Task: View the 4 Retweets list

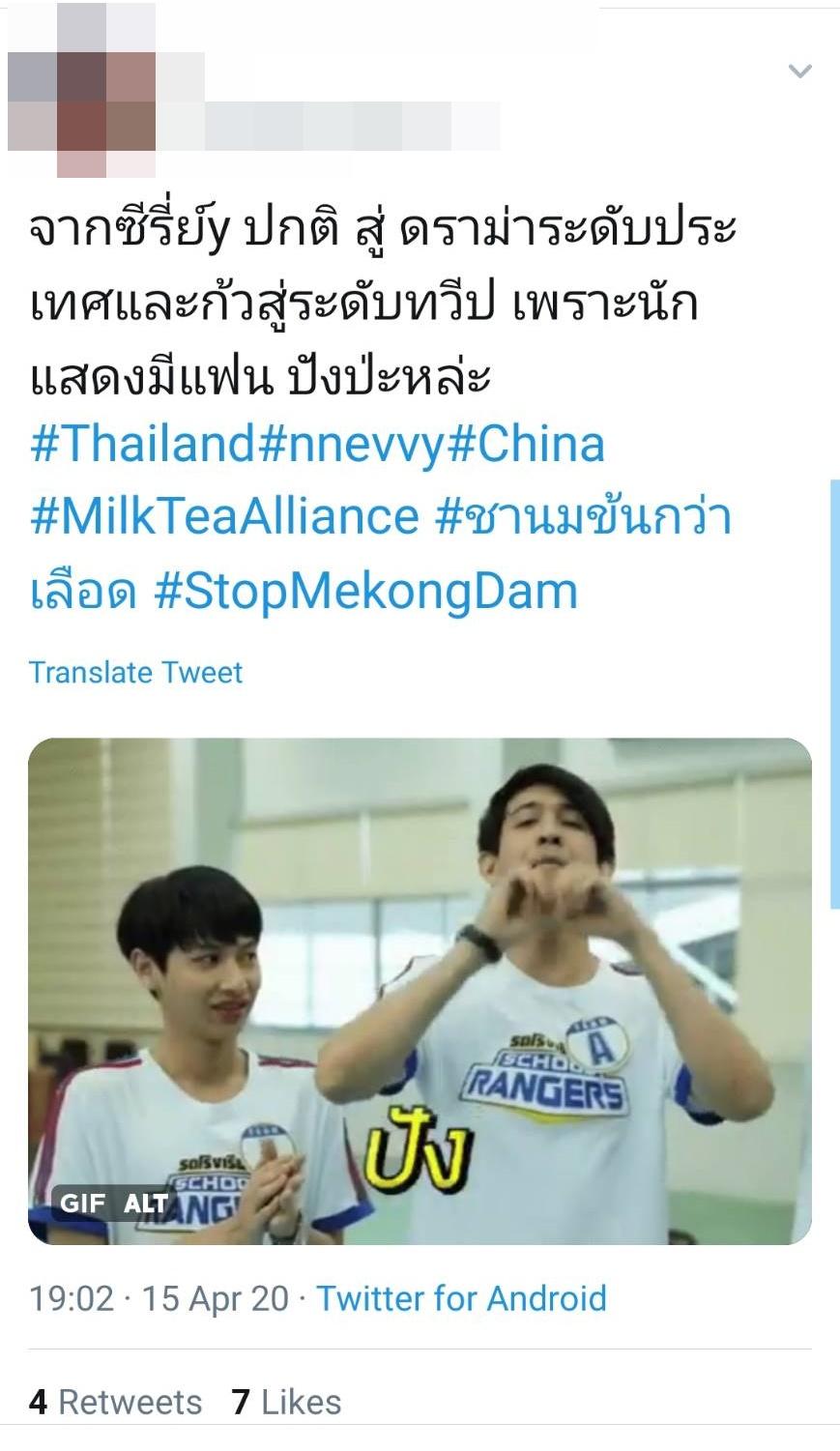Action: point(115,1402)
